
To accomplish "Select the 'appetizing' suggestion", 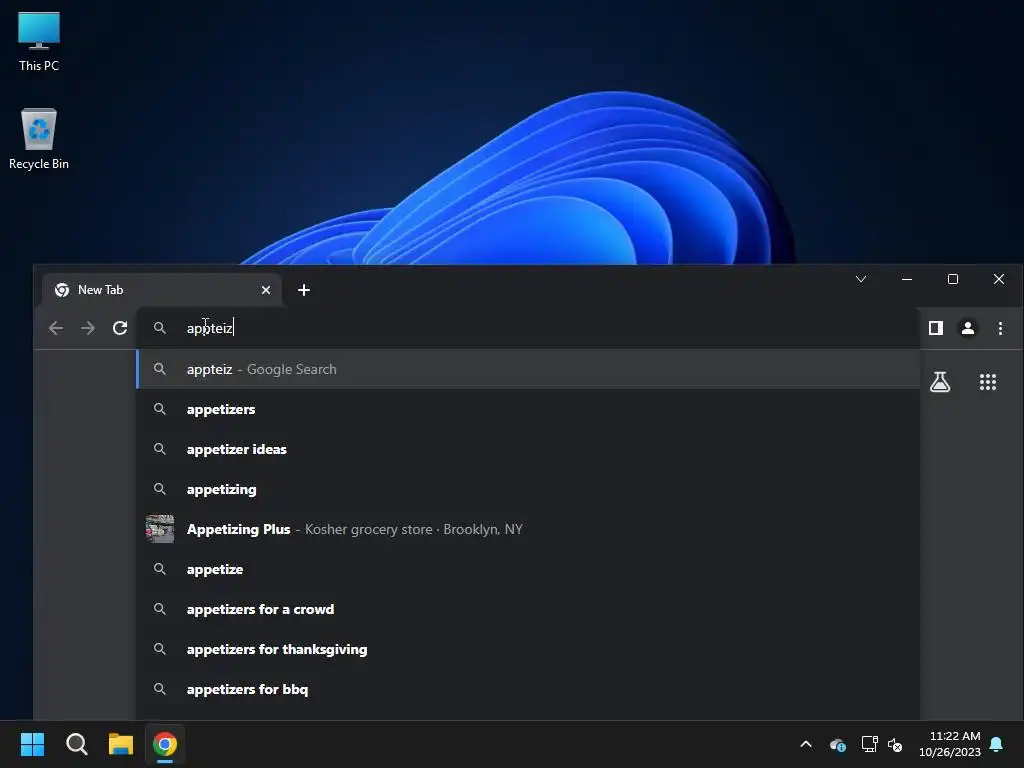I will tap(528, 489).
